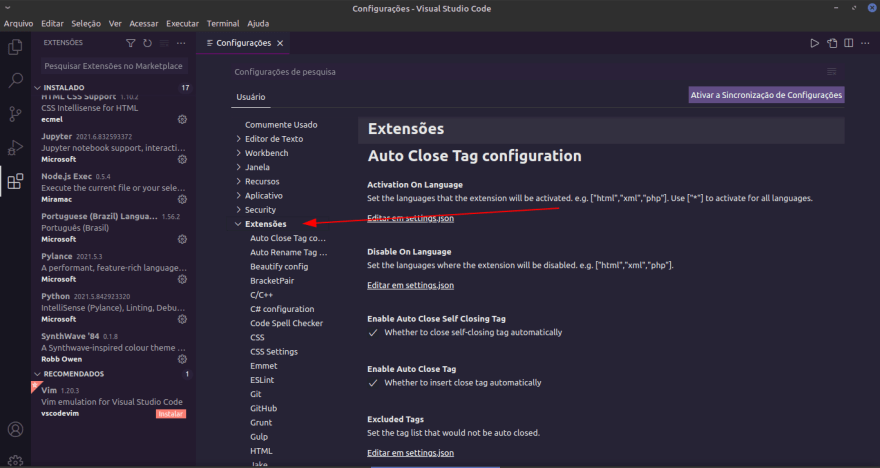Select Comumente Usado in settings tree
This screenshot has width=880, height=468.
pyautogui.click(x=281, y=125)
